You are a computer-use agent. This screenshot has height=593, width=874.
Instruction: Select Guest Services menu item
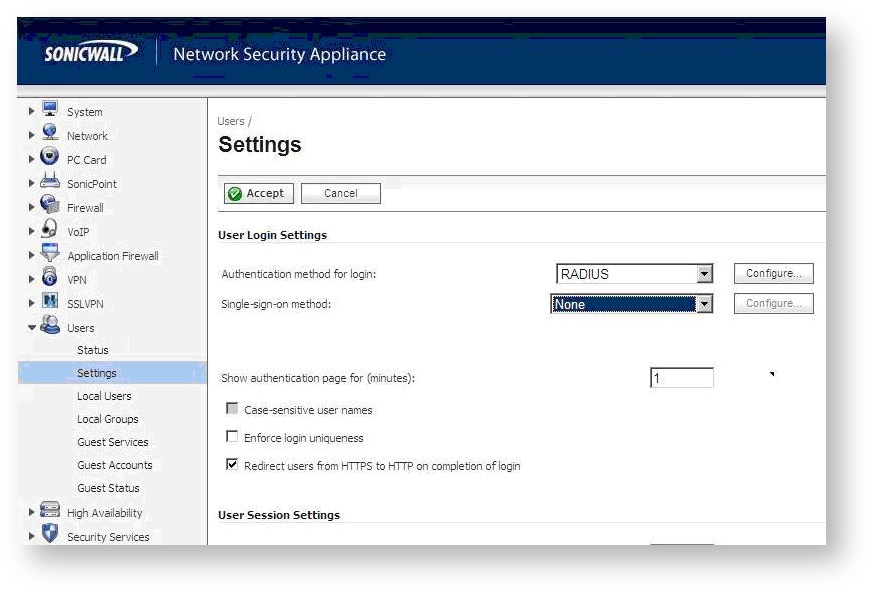113,442
